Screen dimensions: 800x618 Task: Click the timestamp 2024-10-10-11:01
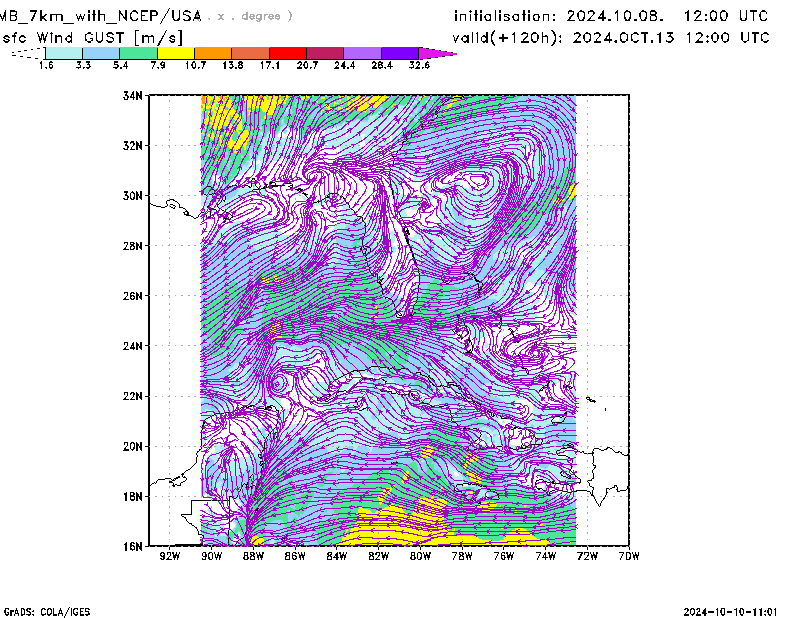730,612
